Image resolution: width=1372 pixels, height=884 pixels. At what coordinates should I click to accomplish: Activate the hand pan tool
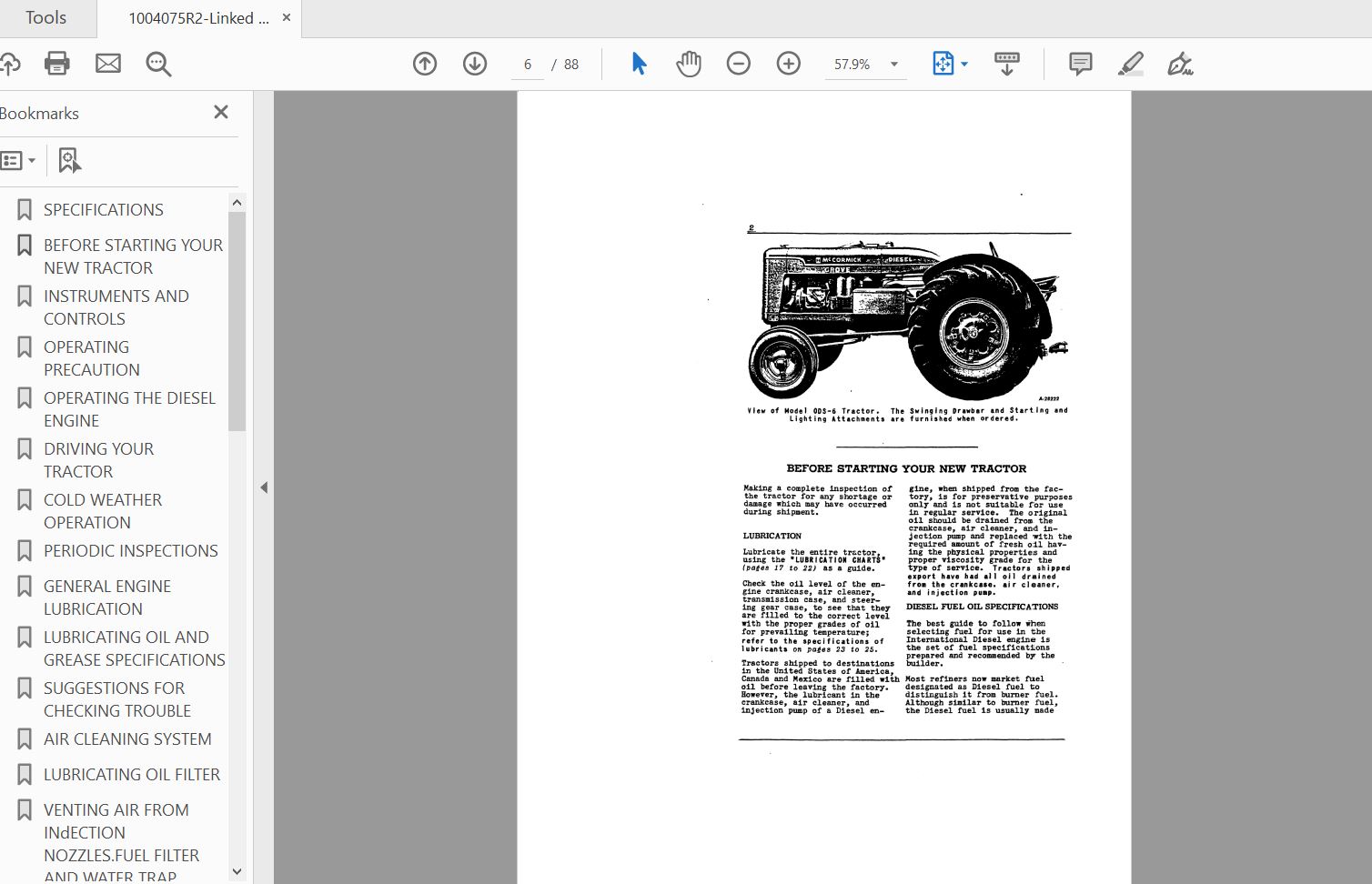pos(689,64)
